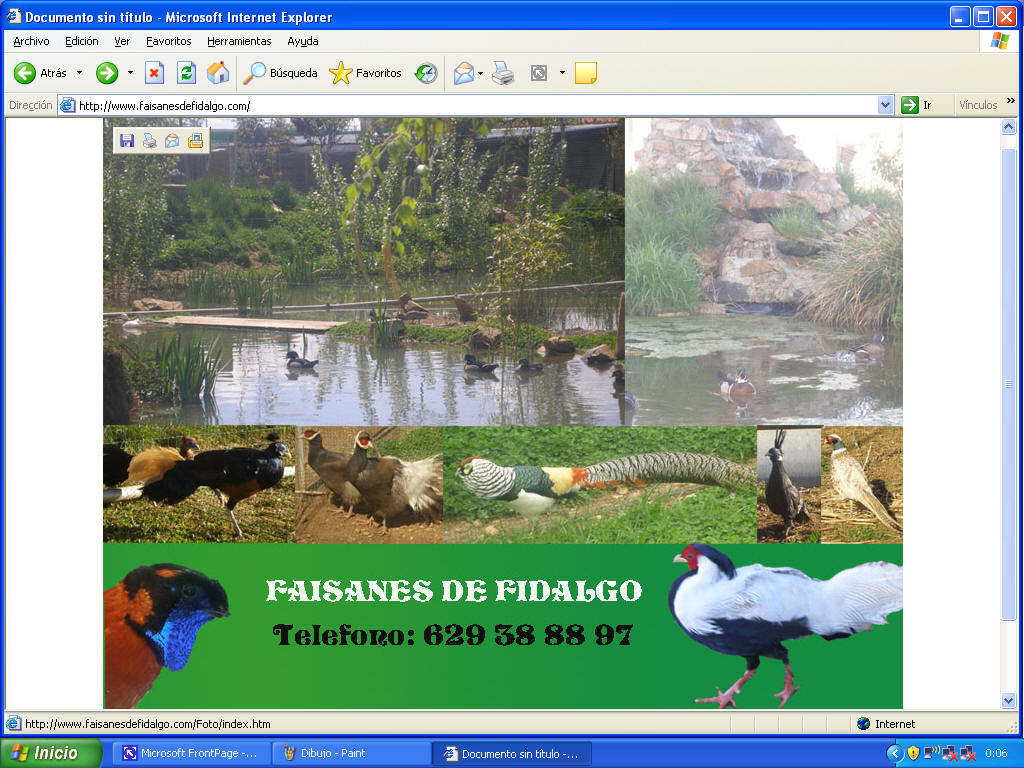Switch to Microsoft FrontPage in the taskbar
The image size is (1024, 768).
190,753
